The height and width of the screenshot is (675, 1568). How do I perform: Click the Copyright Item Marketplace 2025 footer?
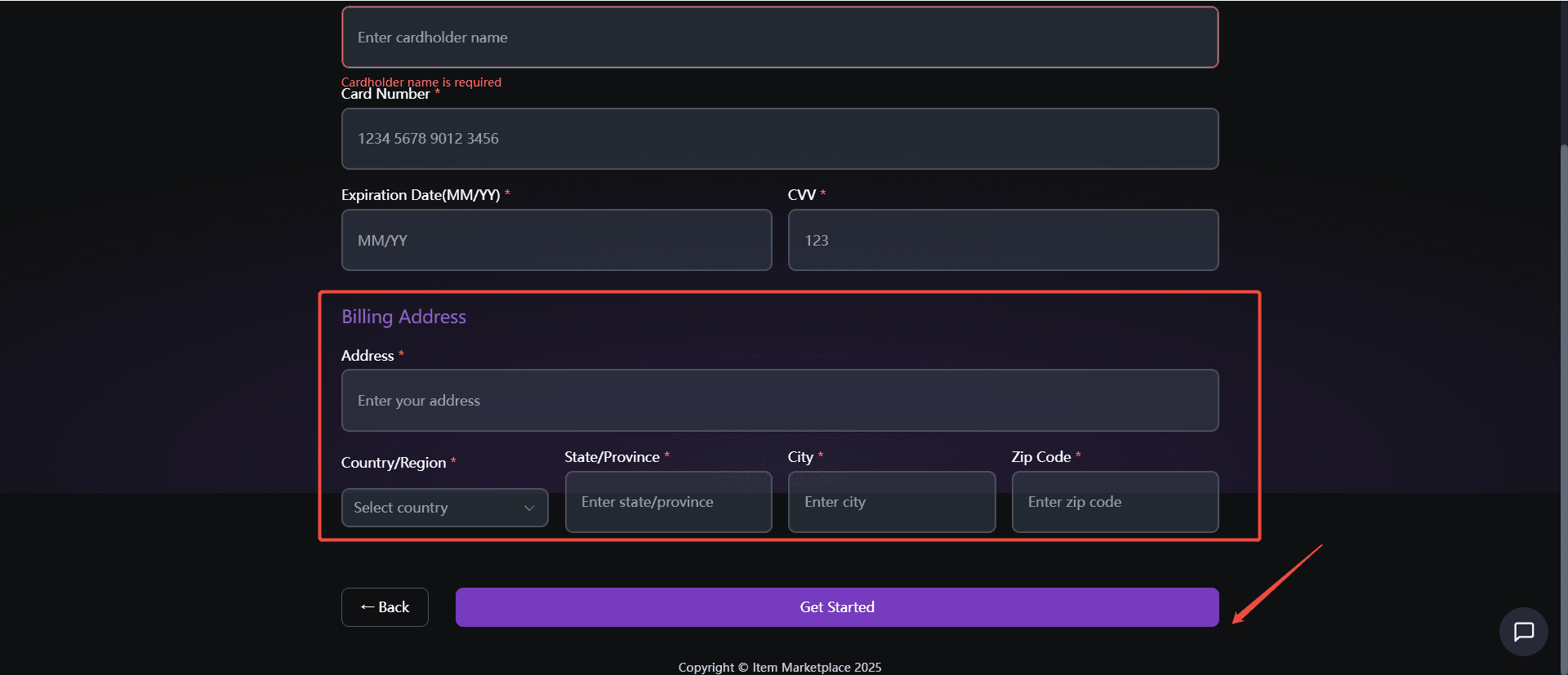coord(779,667)
